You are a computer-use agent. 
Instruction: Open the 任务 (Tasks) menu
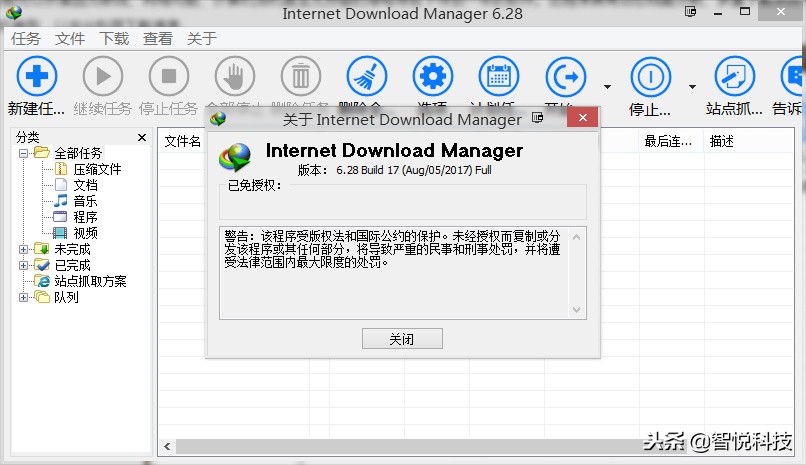click(x=26, y=39)
